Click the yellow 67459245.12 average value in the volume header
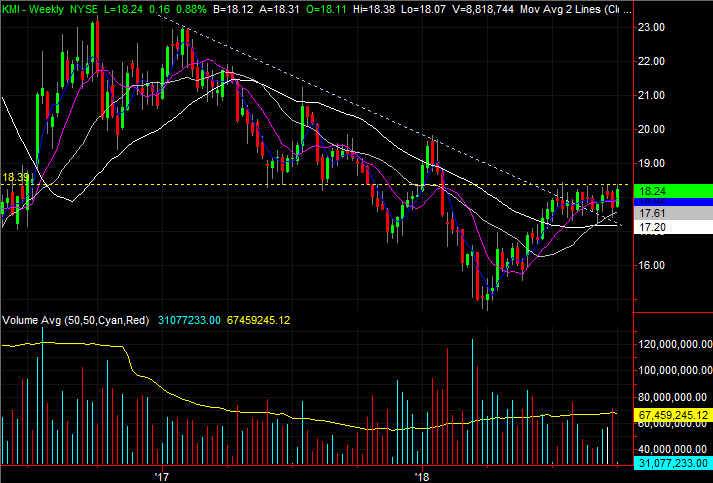Screen dimensions: 713x483 click(x=258, y=320)
